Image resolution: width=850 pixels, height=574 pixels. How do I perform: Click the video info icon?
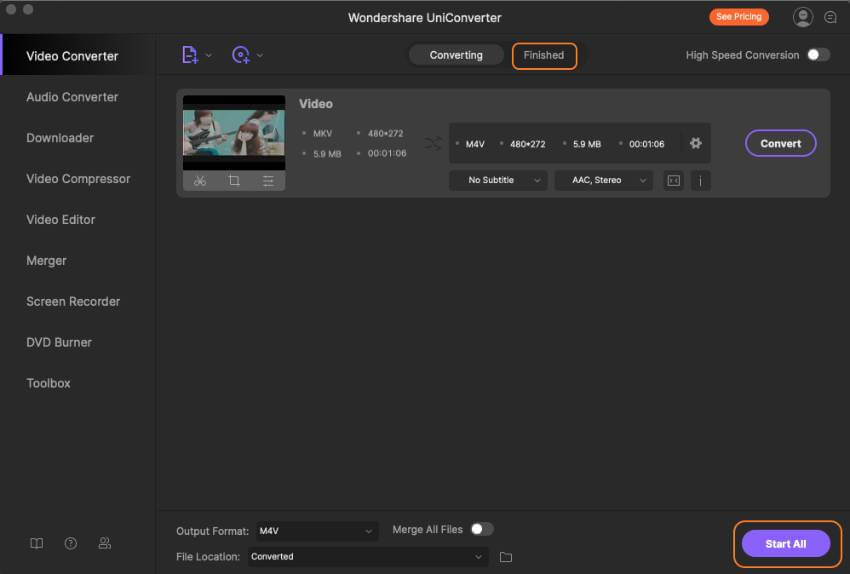pos(700,180)
